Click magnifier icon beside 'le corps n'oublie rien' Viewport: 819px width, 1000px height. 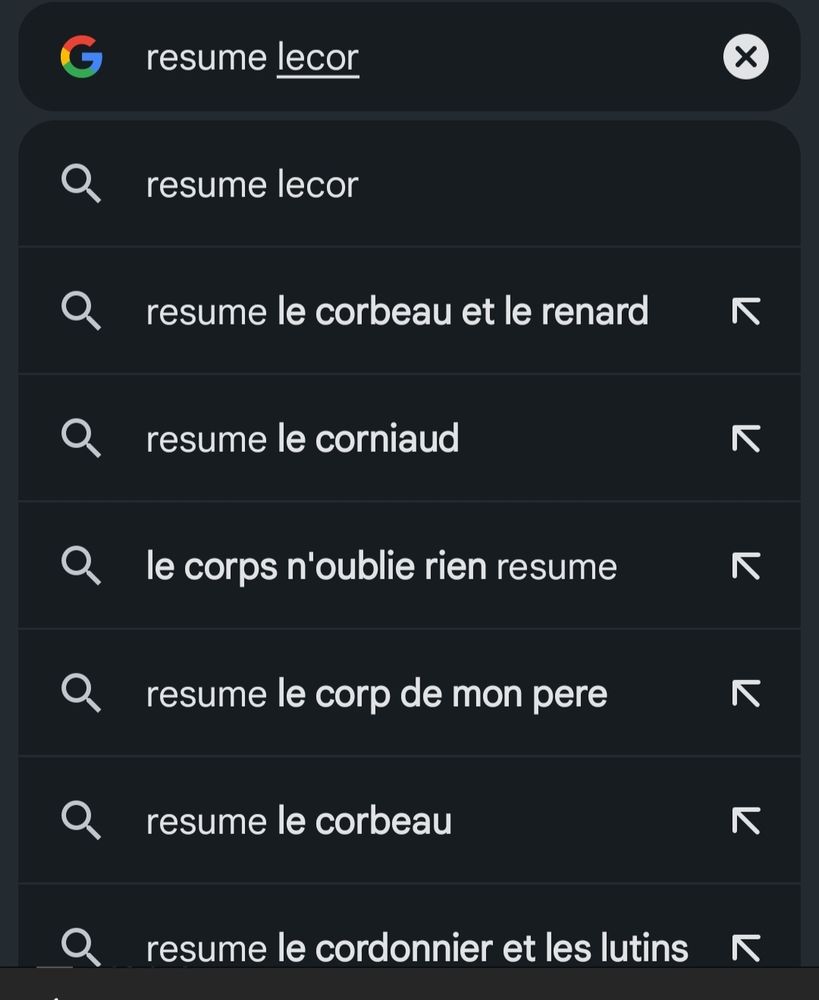coord(81,566)
